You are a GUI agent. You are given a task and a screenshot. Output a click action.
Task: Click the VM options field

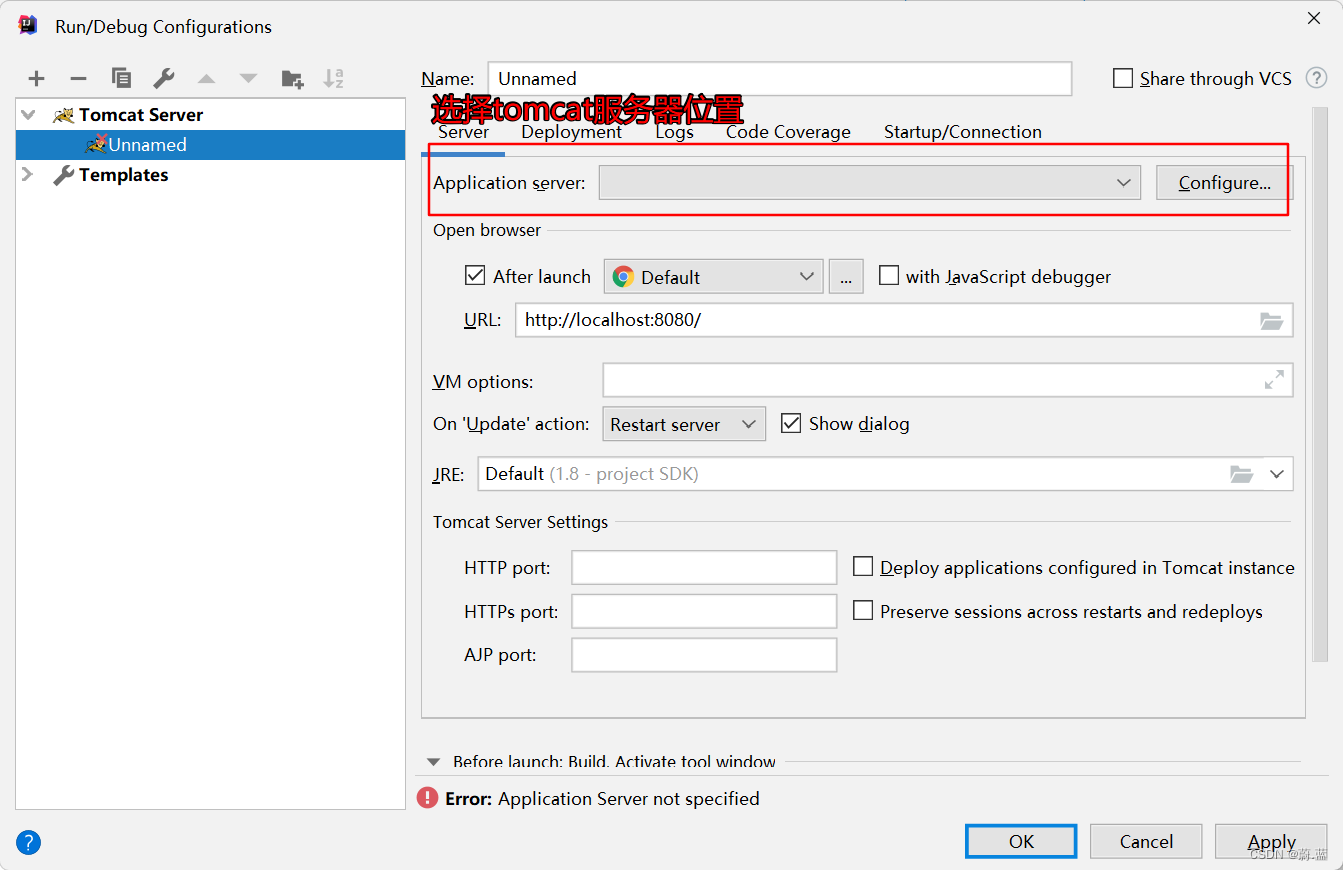click(948, 380)
